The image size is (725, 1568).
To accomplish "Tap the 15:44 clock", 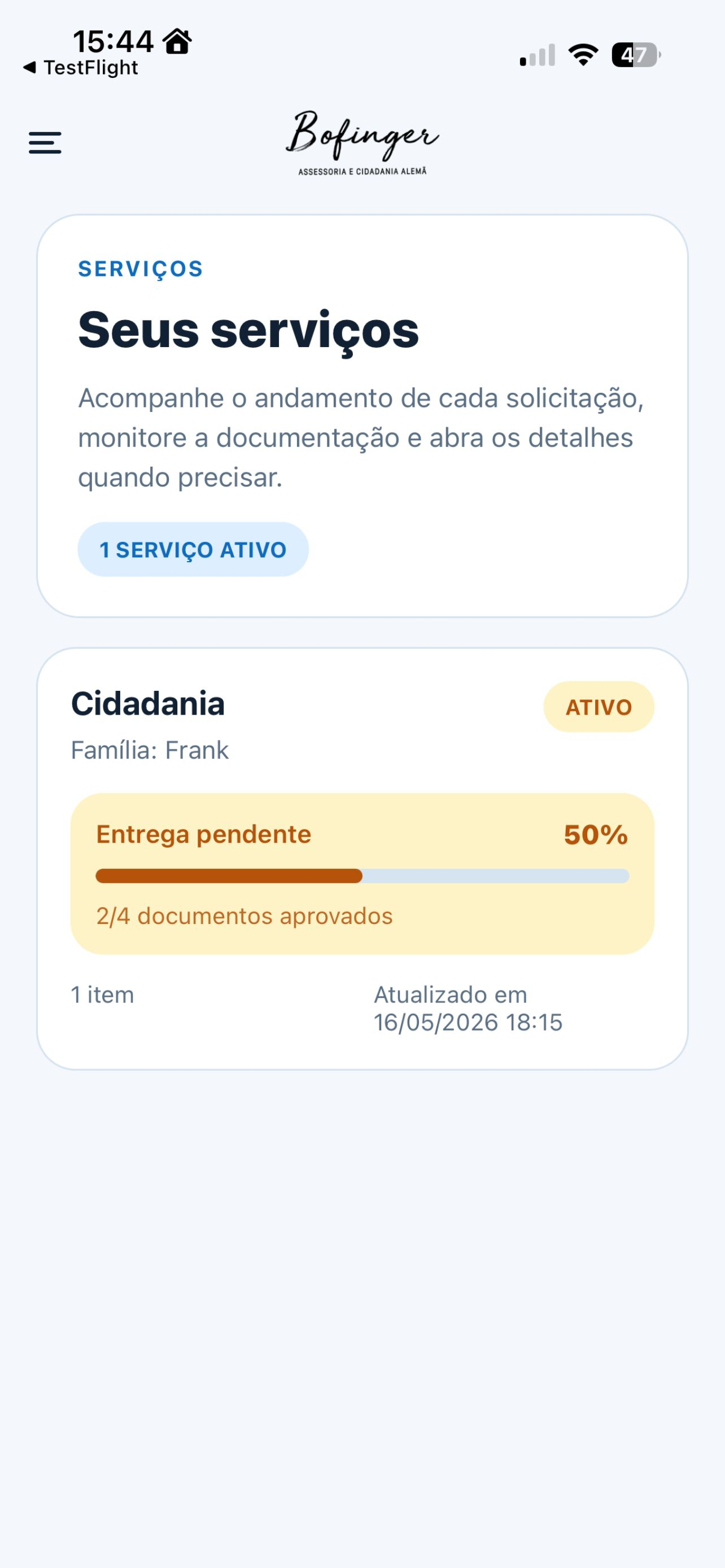I will (112, 41).
